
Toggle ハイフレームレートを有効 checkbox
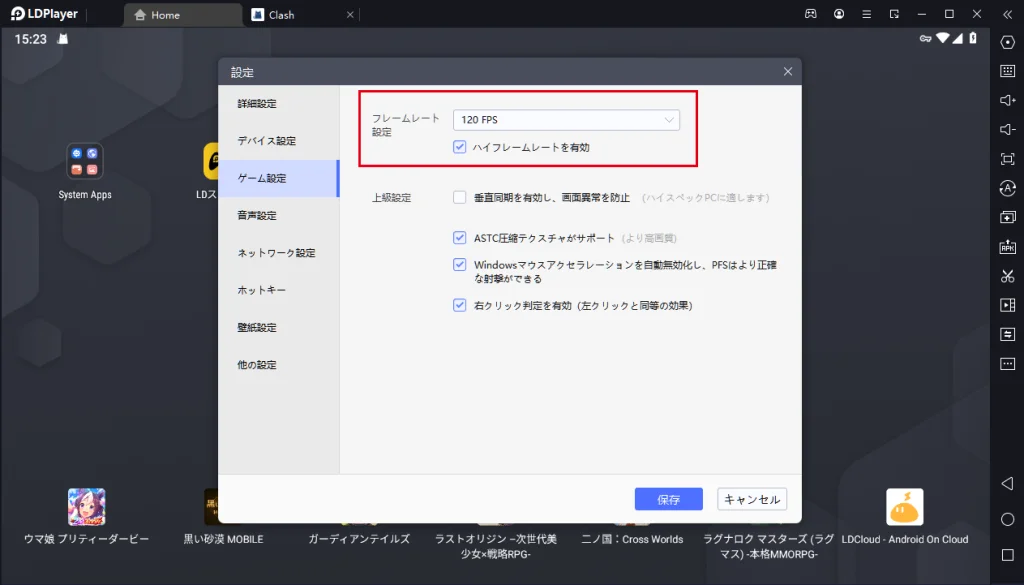click(460, 147)
